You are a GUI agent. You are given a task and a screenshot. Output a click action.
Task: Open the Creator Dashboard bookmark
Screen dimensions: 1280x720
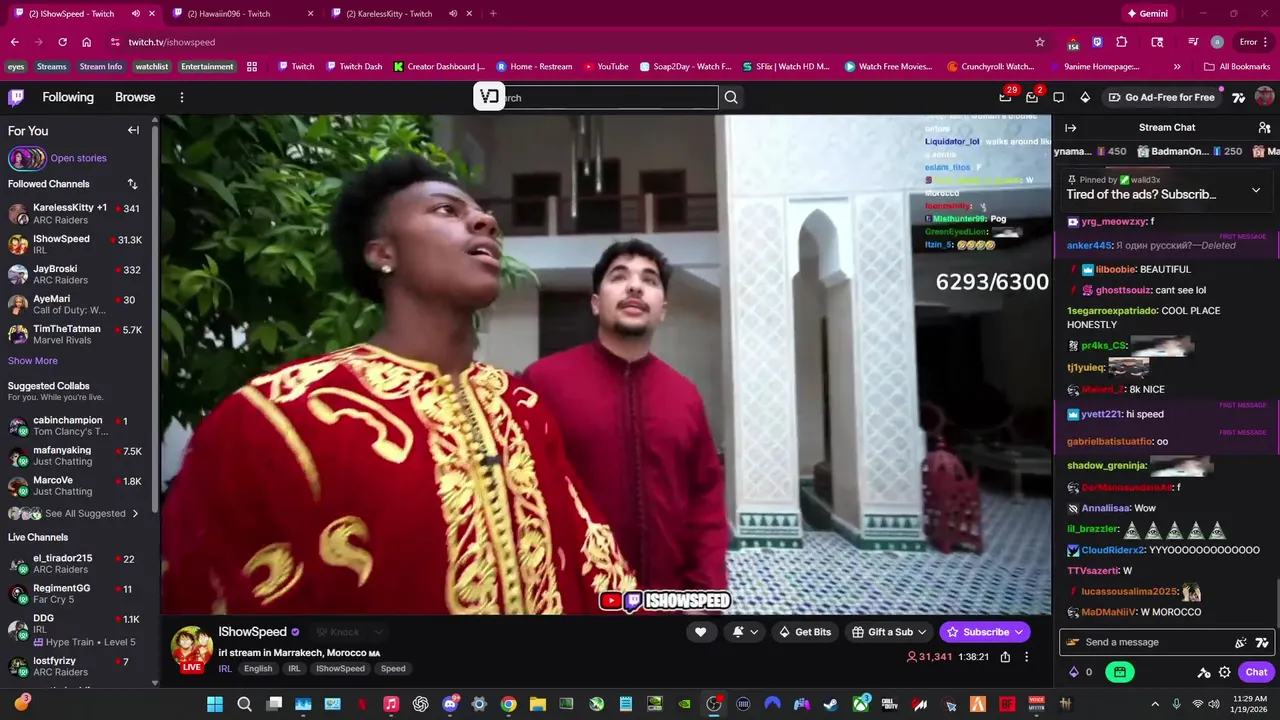[x=439, y=67]
